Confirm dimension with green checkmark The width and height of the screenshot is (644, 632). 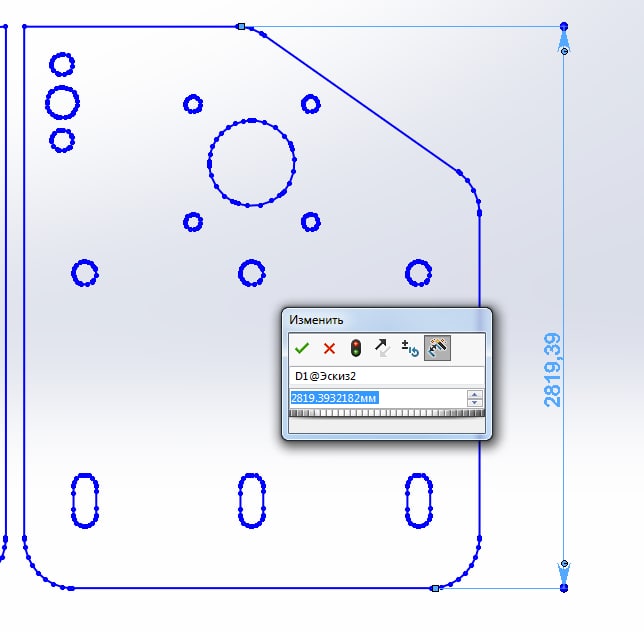[302, 348]
